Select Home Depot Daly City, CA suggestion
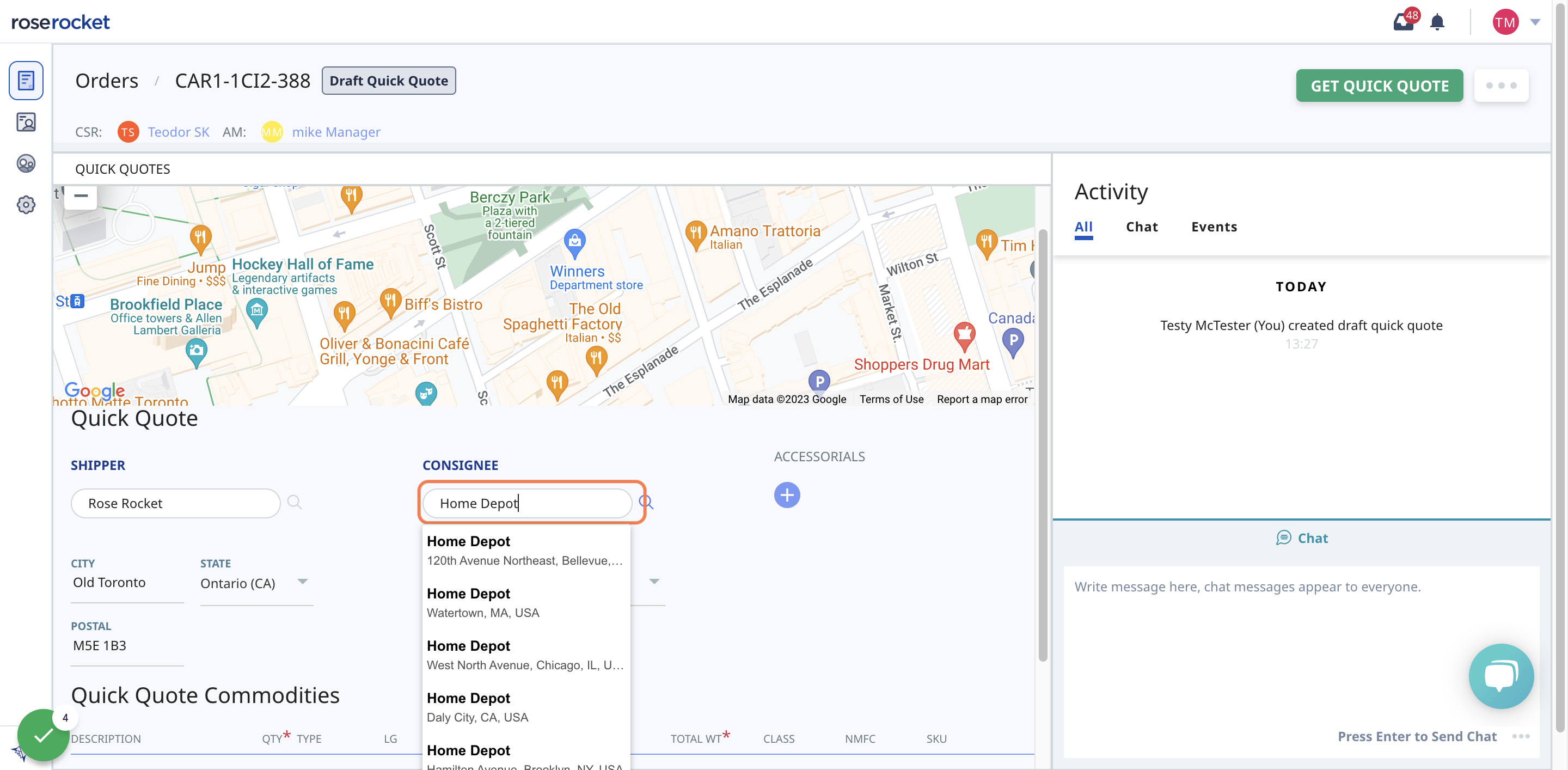The image size is (1568, 770). [526, 707]
